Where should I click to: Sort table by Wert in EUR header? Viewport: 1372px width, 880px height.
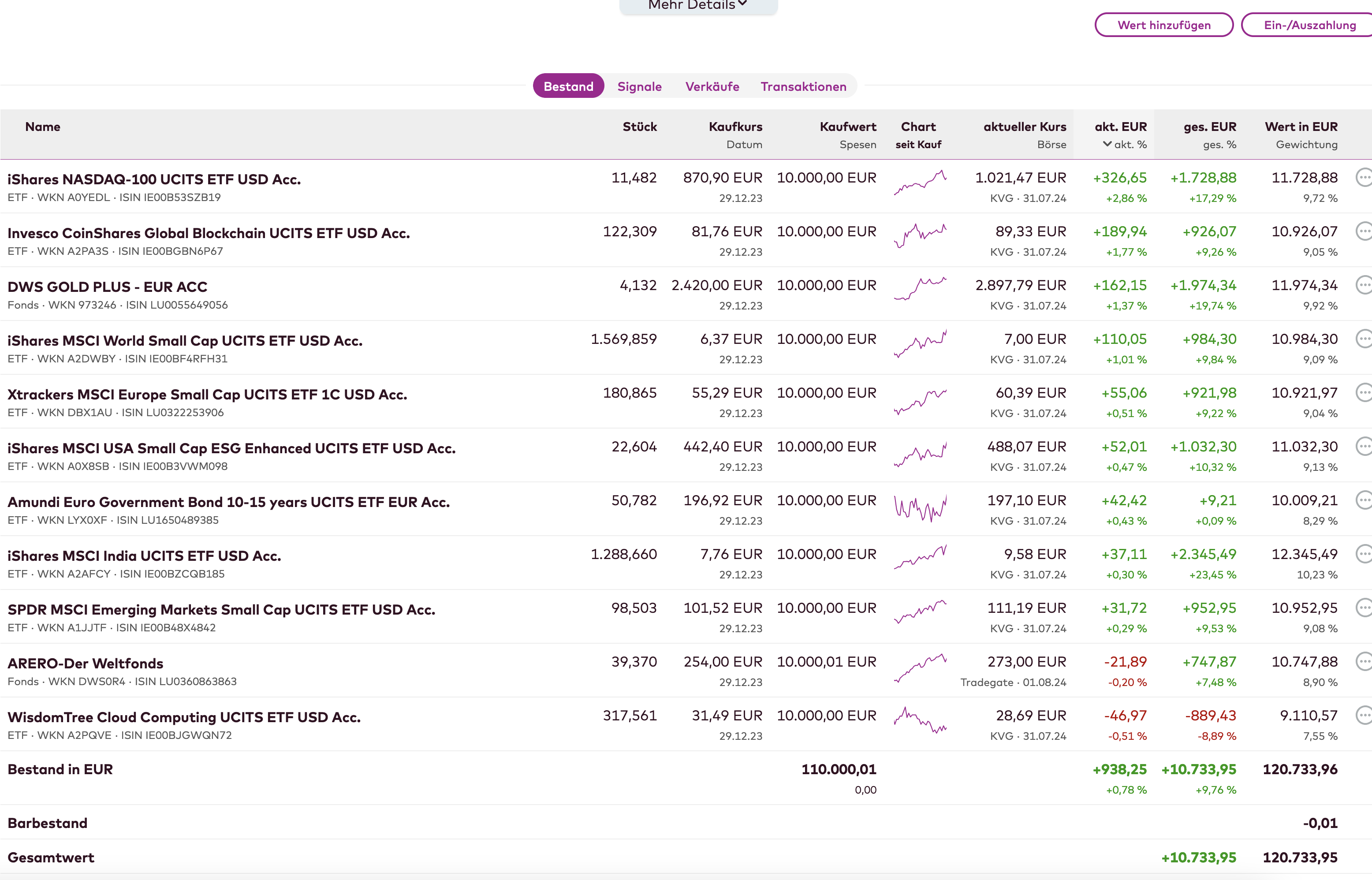[1301, 127]
